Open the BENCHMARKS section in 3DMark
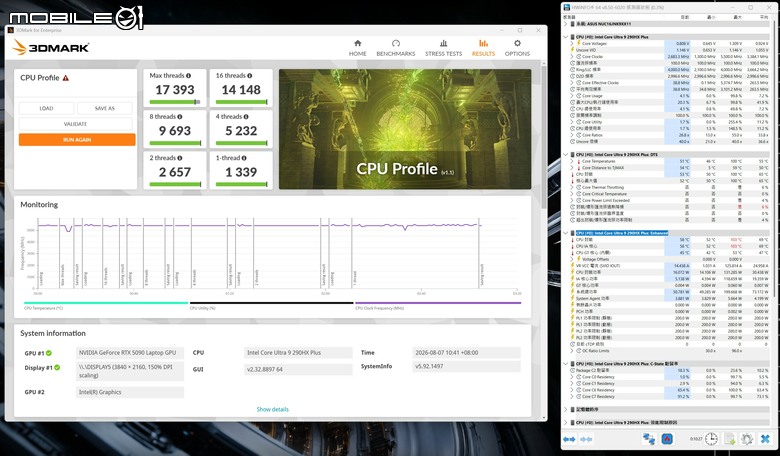The height and width of the screenshot is (456, 780). point(395,48)
